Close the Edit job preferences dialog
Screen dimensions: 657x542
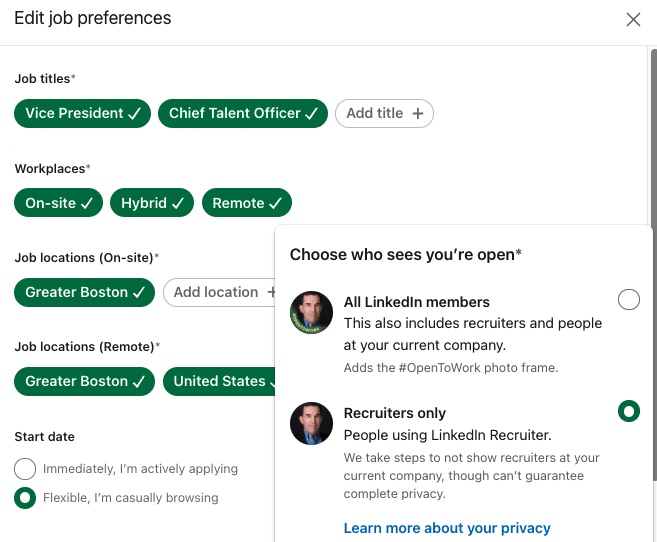pyautogui.click(x=633, y=19)
